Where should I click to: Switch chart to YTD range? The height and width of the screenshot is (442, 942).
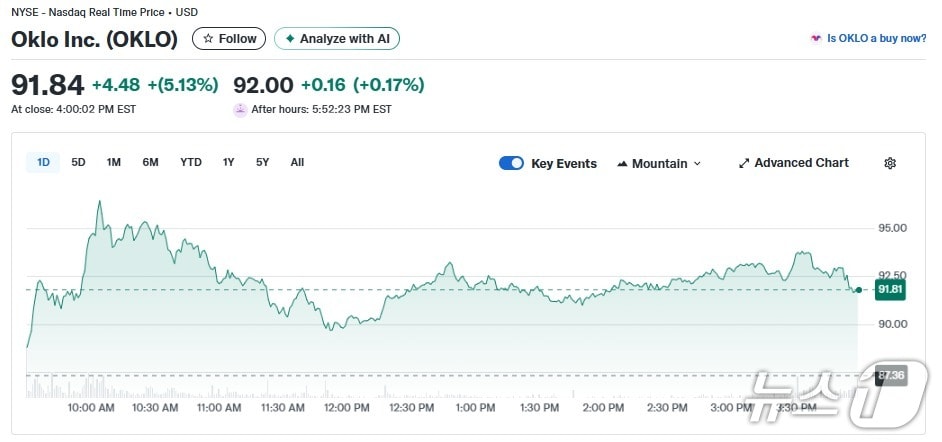tap(191, 162)
